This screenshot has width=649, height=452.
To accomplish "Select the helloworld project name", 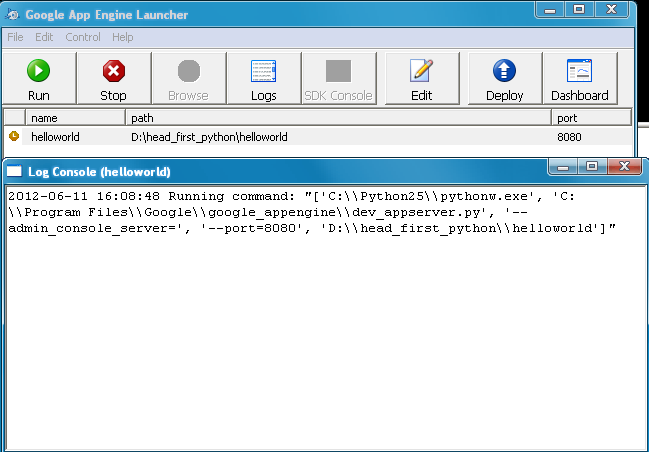I will pos(55,137).
